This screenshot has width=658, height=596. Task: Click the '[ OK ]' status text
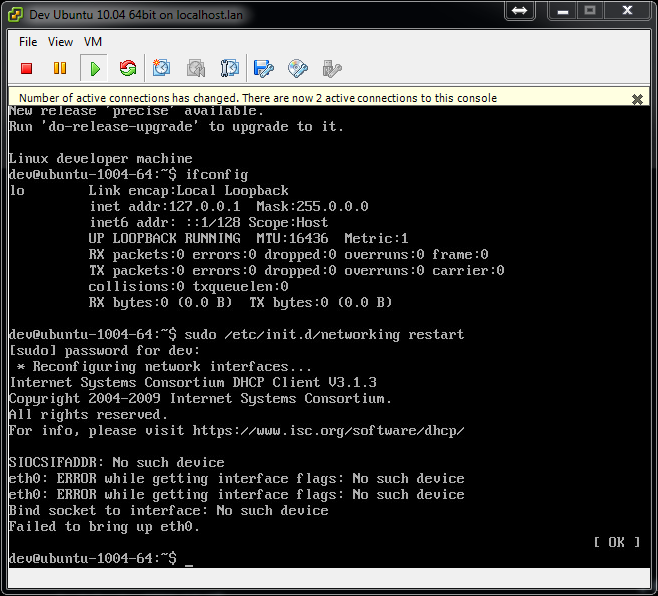click(616, 542)
